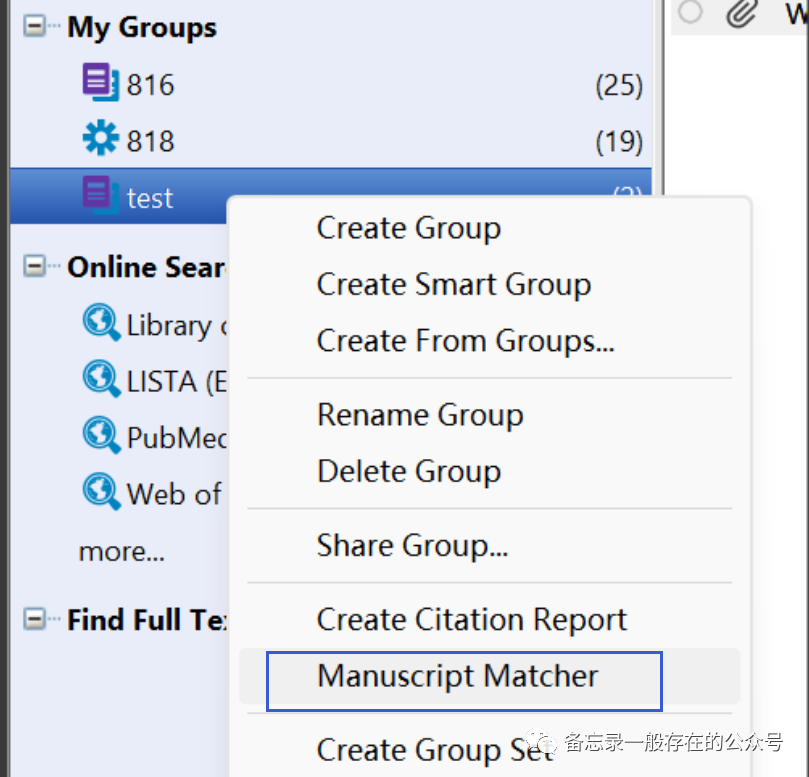
Task: Select Rename Group from context menu
Action: coord(420,414)
